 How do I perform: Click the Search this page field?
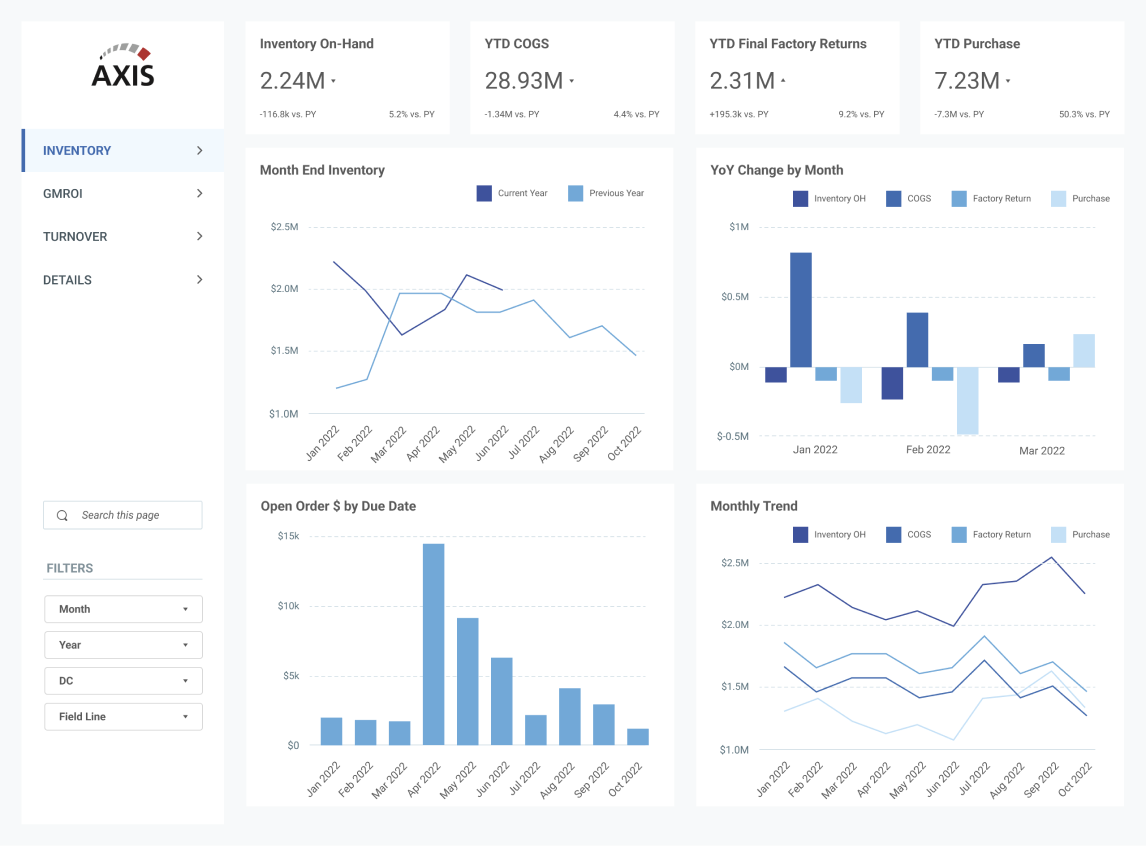[123, 515]
